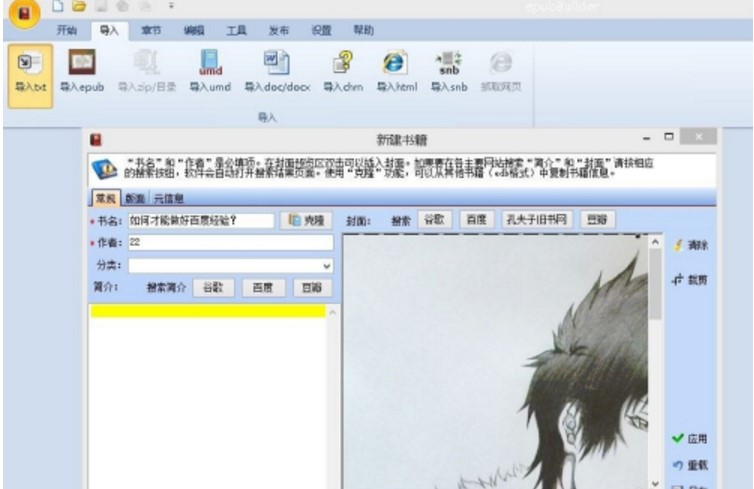Open the 设置 ribbon tab

pyautogui.click(x=321, y=30)
